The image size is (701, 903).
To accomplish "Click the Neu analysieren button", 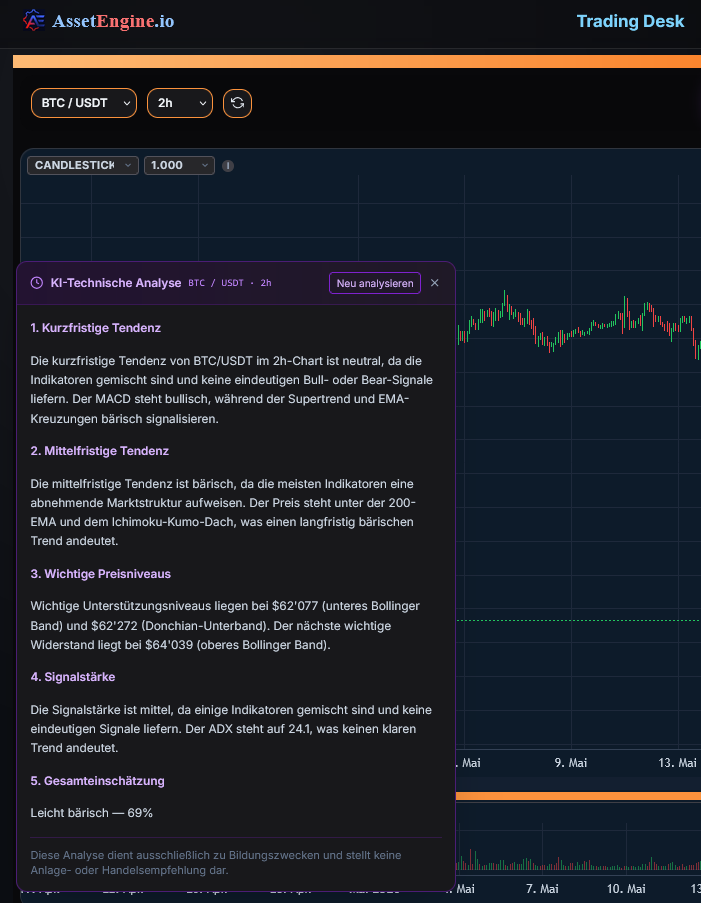I will point(375,283).
